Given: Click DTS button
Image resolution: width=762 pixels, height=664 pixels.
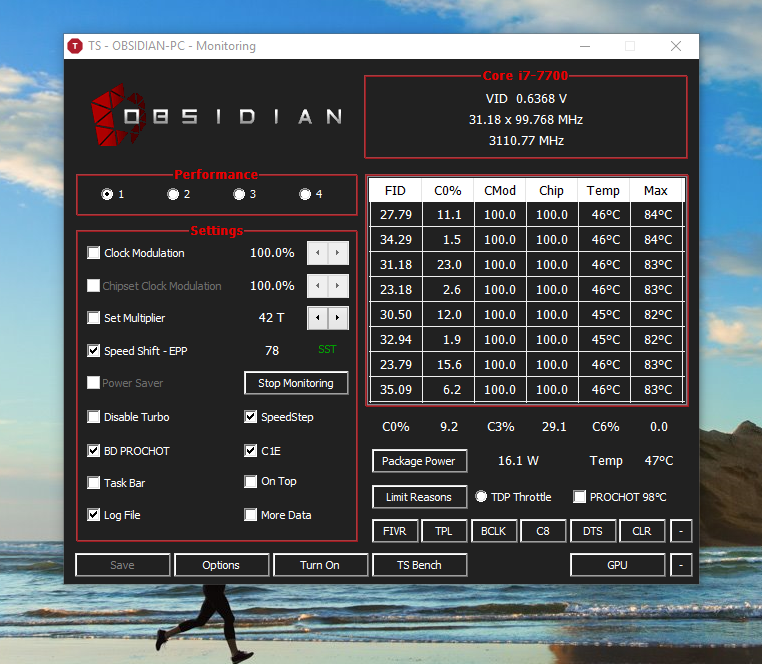Looking at the screenshot, I should (593, 531).
